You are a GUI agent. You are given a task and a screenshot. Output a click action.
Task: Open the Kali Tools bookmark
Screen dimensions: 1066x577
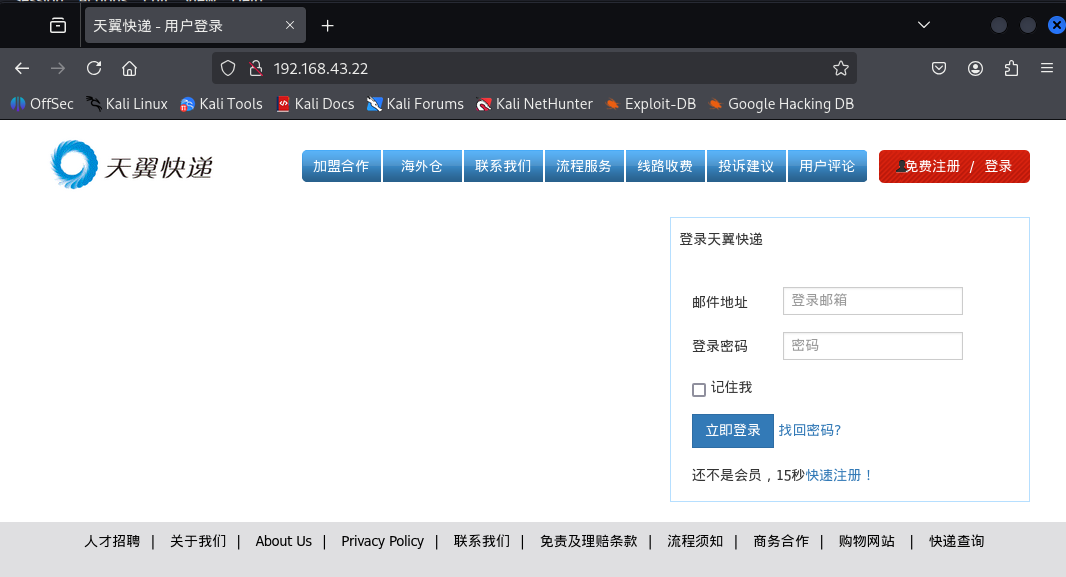tap(222, 104)
